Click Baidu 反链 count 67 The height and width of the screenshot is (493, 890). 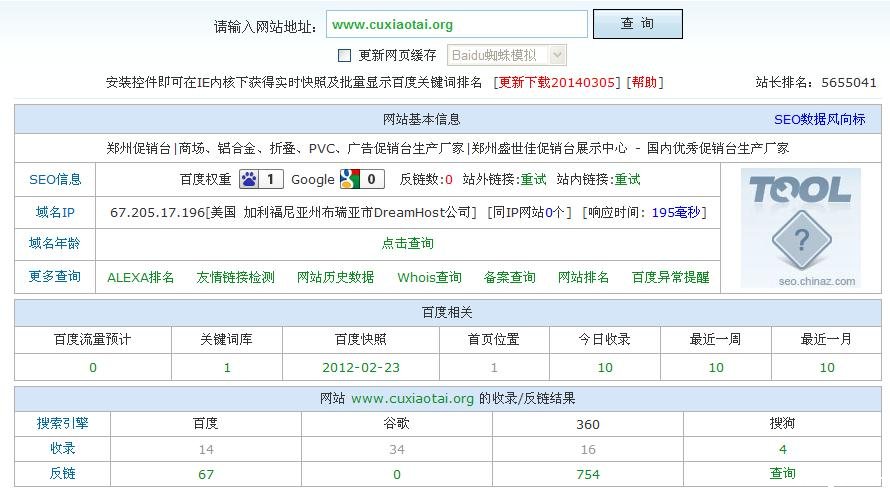[x=206, y=474]
